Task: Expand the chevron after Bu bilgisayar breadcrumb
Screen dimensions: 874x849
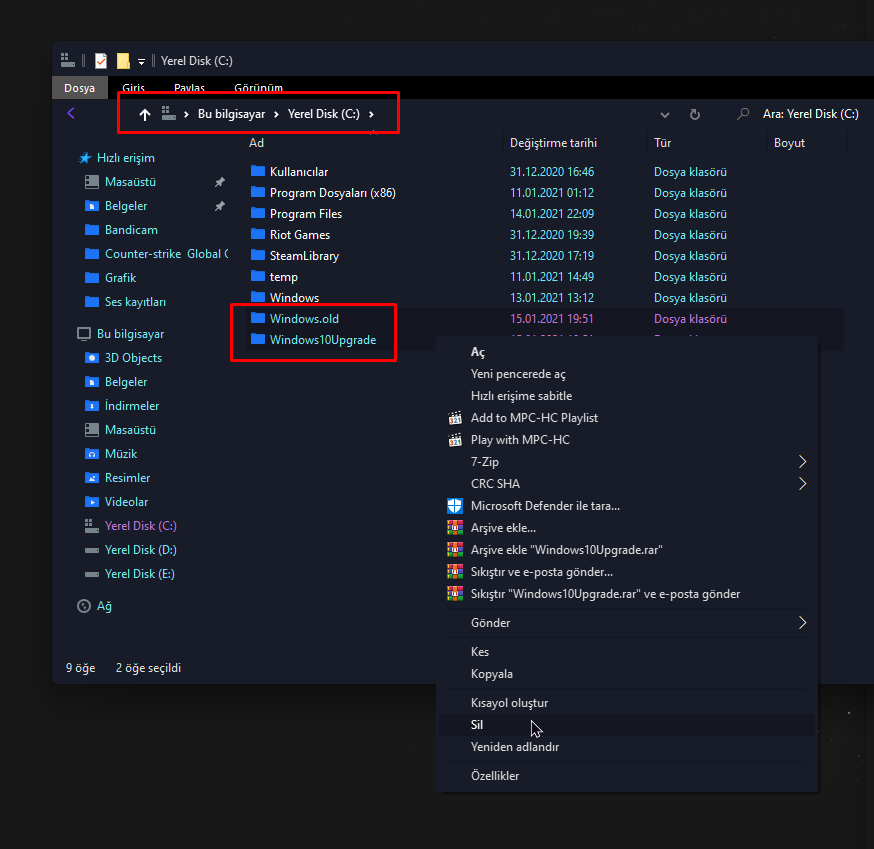Action: tap(276, 114)
